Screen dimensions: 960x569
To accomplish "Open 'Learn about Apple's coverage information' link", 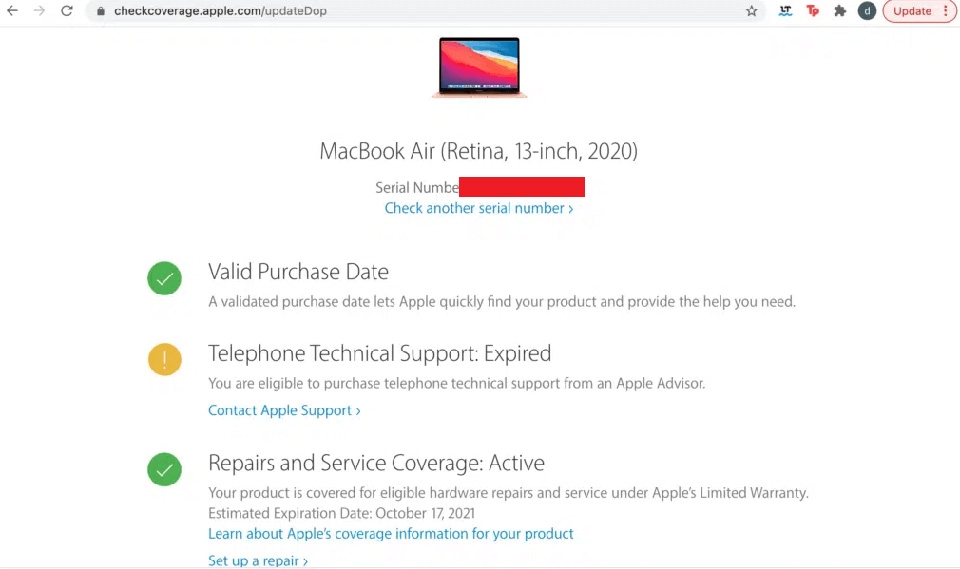I will click(x=391, y=533).
